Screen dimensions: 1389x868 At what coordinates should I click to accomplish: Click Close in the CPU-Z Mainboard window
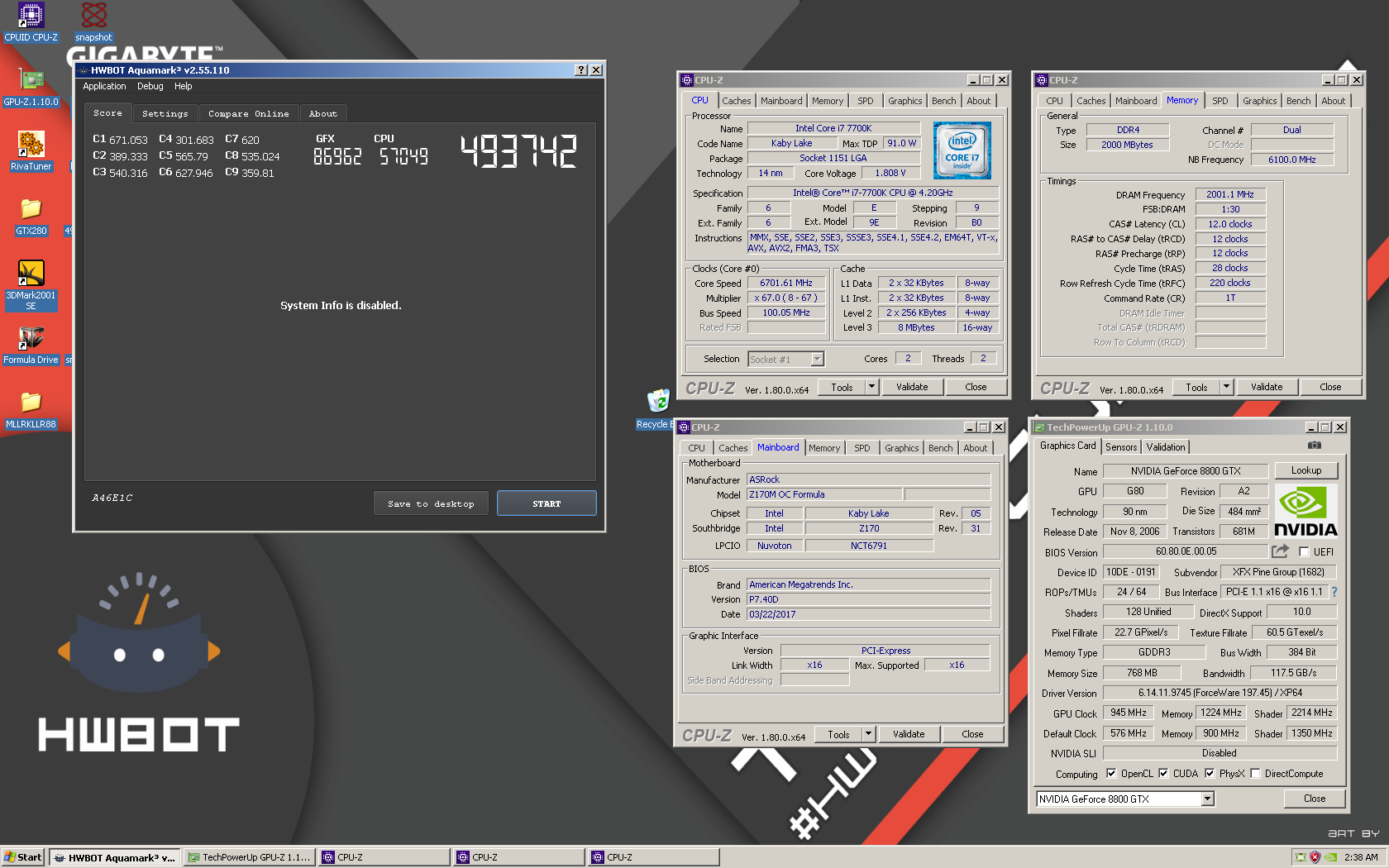click(972, 734)
